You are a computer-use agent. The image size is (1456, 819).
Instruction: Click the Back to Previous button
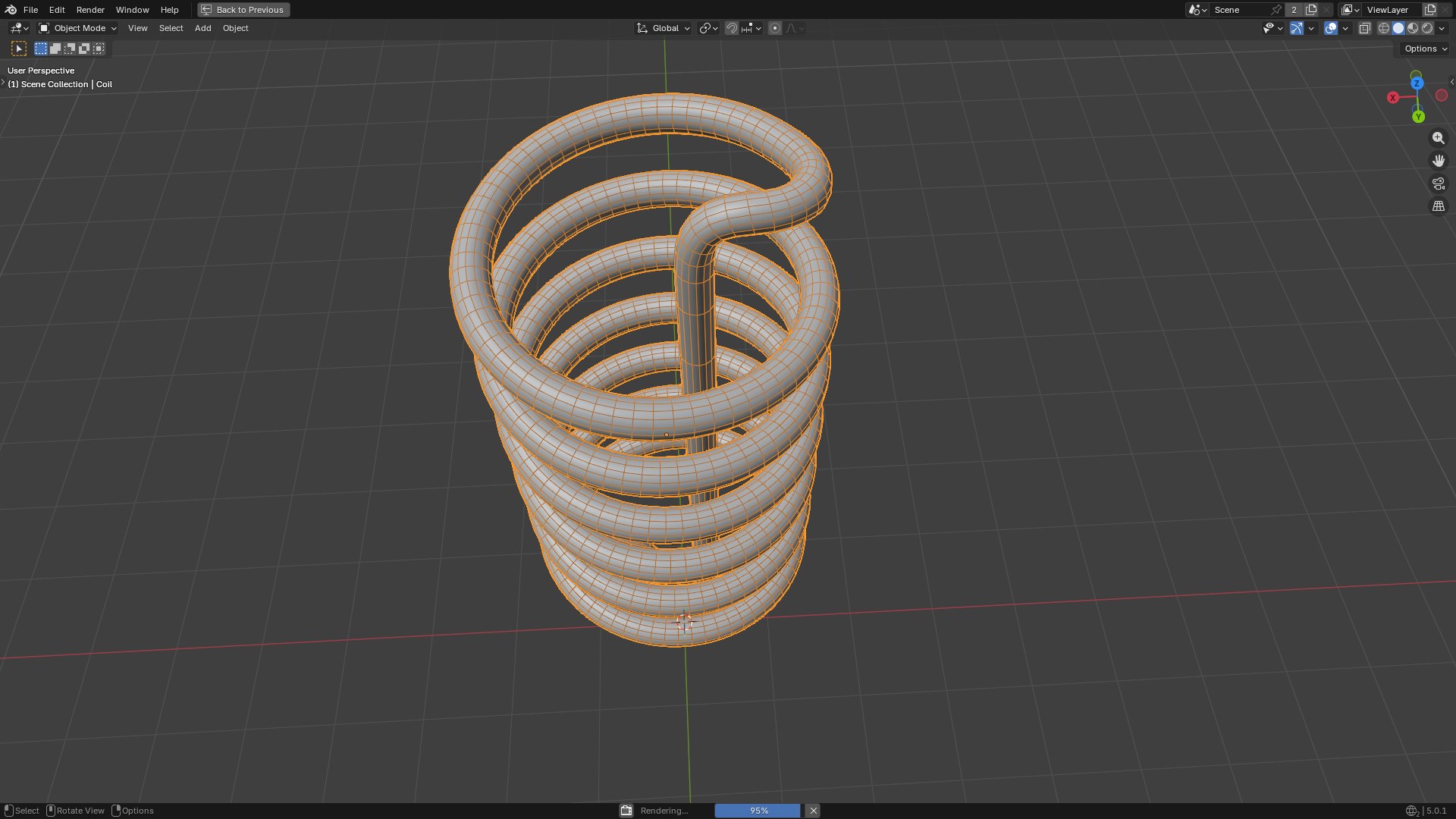(243, 10)
